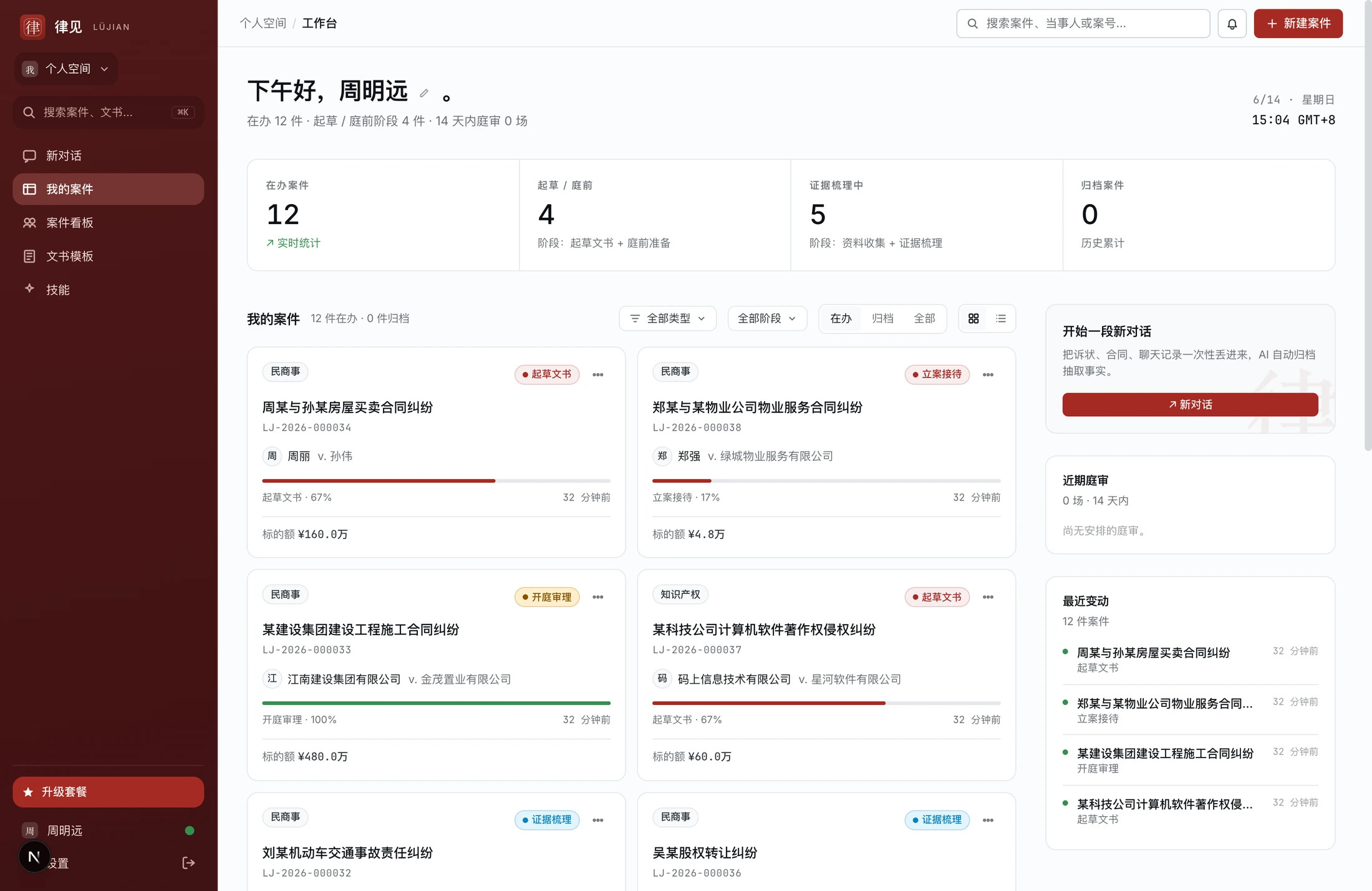Click the pencil edit icon beside 周明远
Screen dimensions: 1372x891
[424, 93]
